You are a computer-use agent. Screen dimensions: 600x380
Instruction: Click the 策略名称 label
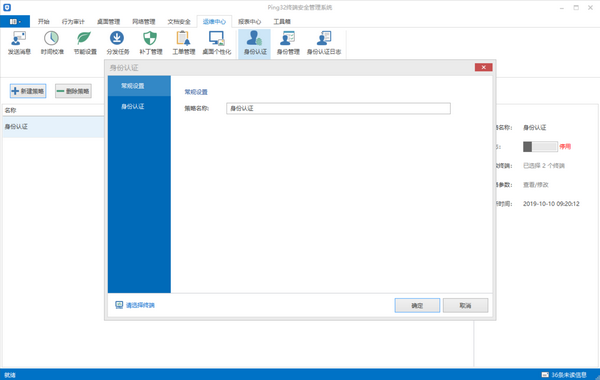[196, 108]
